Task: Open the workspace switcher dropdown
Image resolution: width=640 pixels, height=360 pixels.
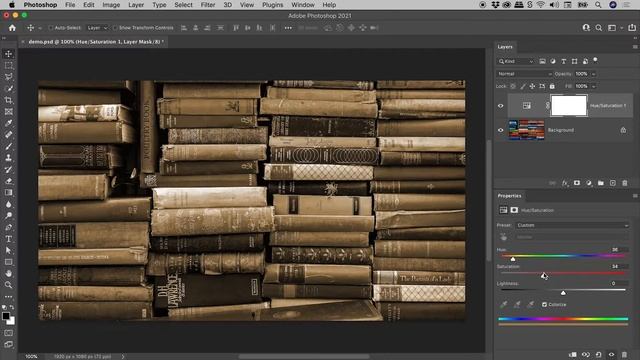Action: pos(614,28)
